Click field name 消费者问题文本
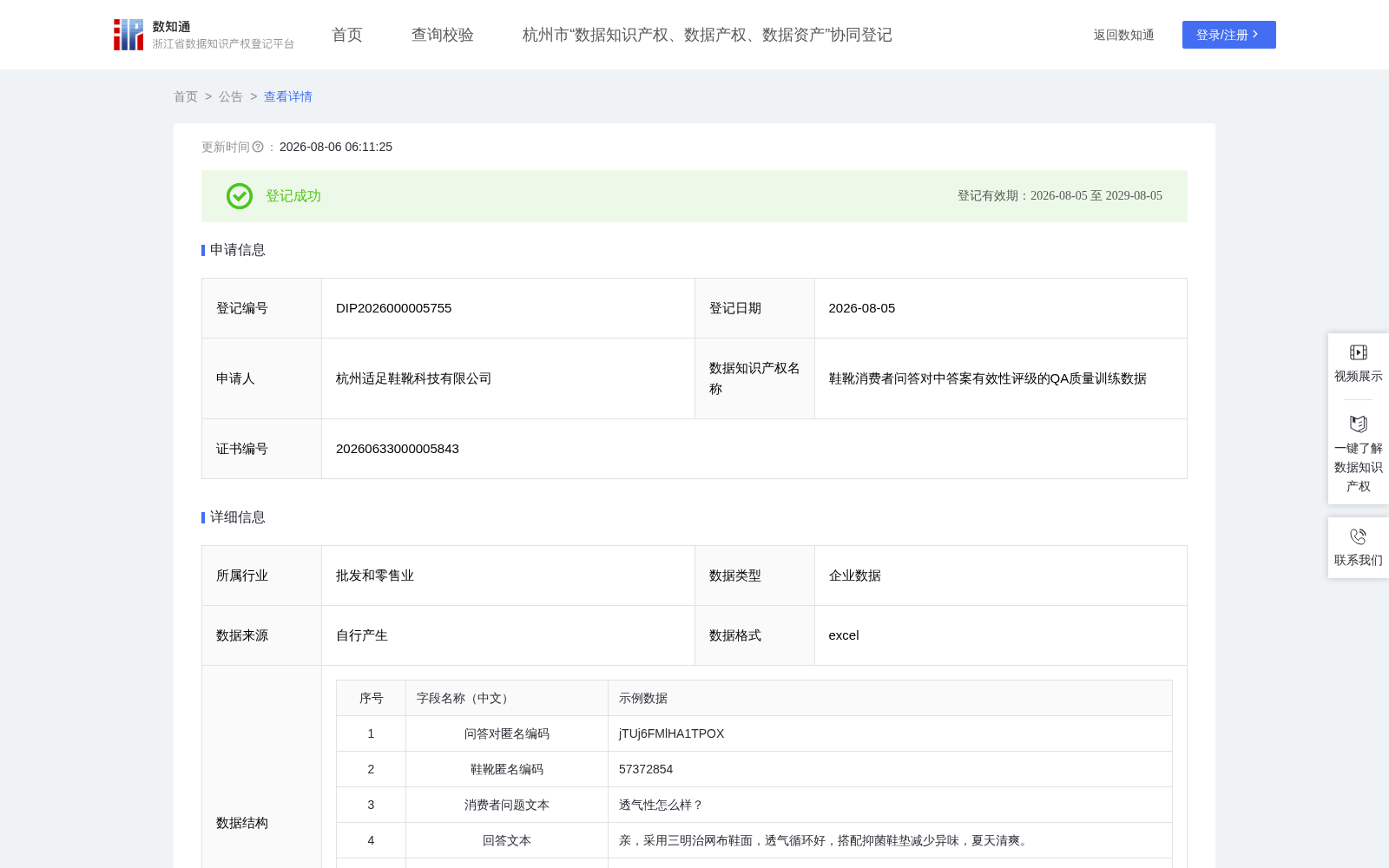This screenshot has height=868, width=1389. click(507, 805)
